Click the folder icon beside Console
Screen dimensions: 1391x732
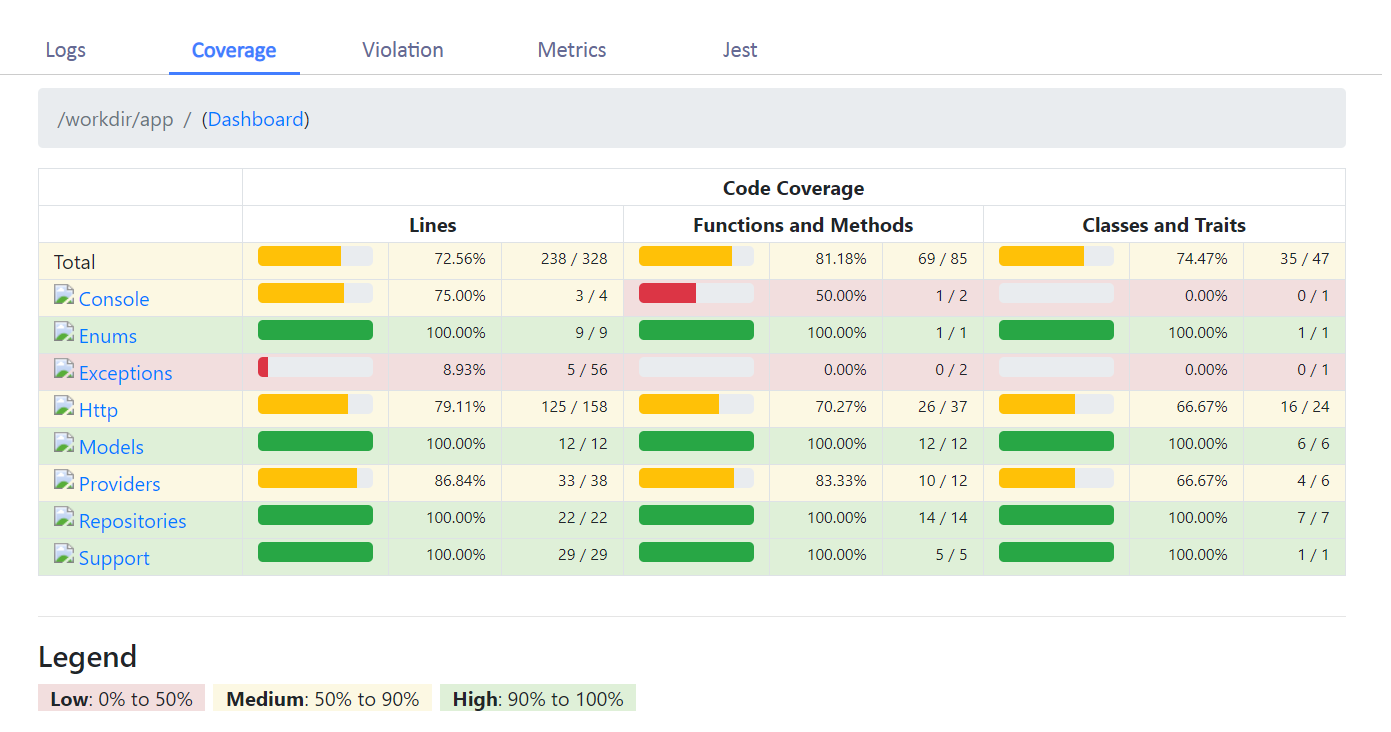pyautogui.click(x=64, y=295)
